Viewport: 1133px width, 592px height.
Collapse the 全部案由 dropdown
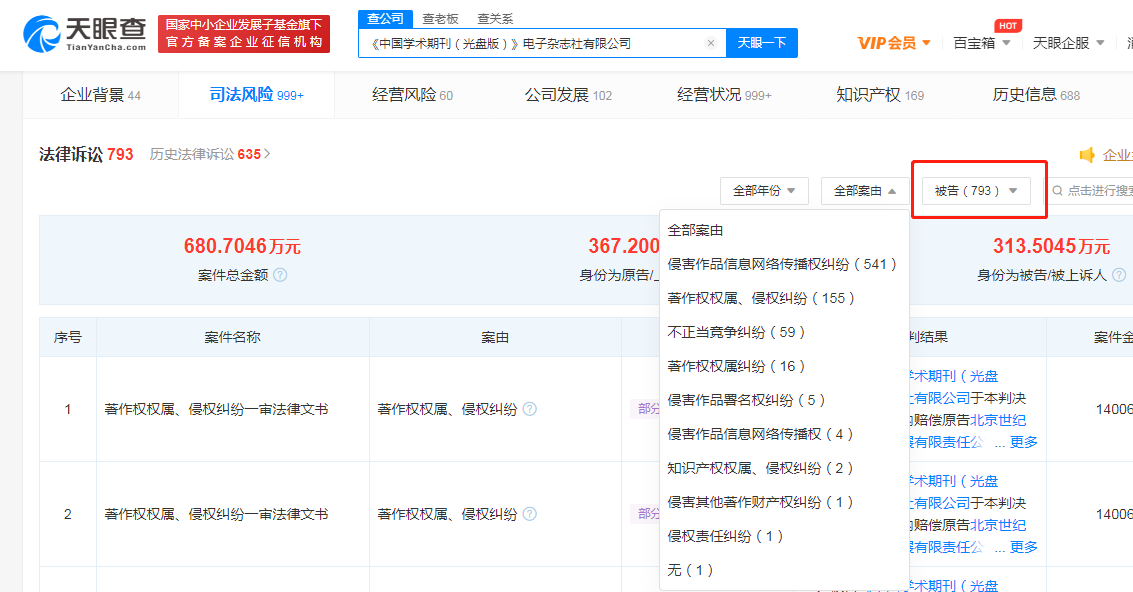865,191
